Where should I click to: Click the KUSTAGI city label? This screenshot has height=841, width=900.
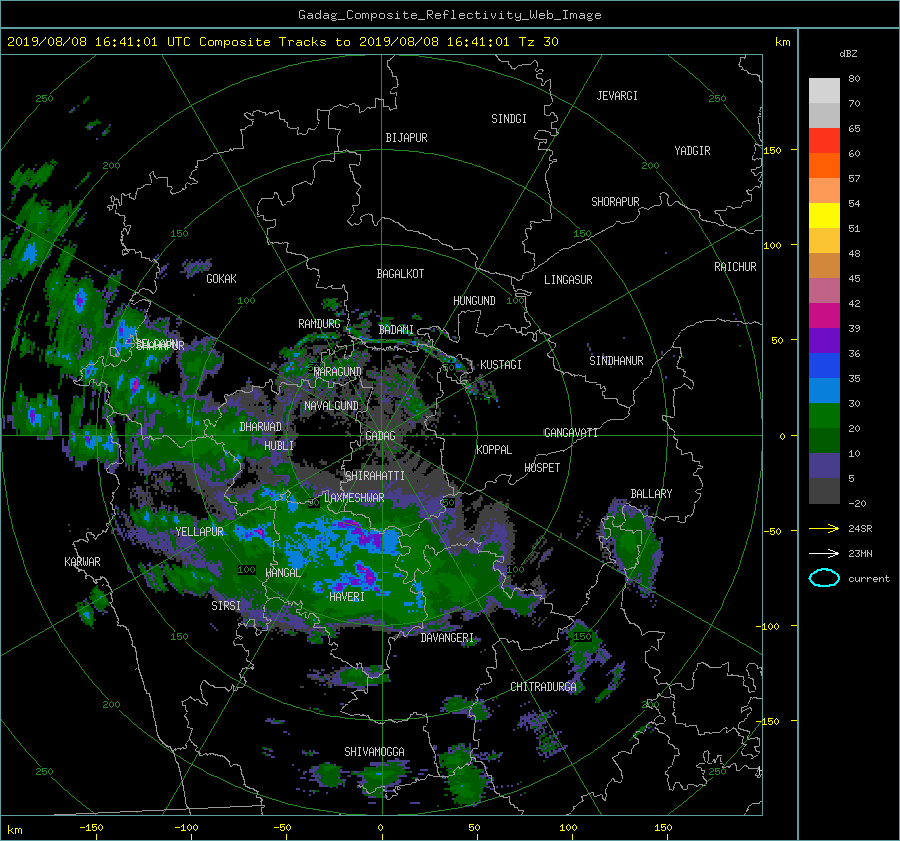501,365
